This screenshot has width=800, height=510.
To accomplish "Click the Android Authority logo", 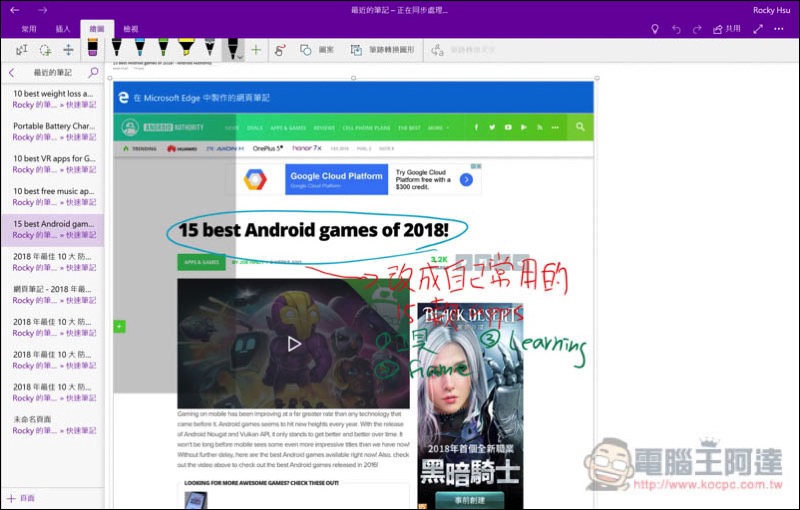I will (162, 127).
